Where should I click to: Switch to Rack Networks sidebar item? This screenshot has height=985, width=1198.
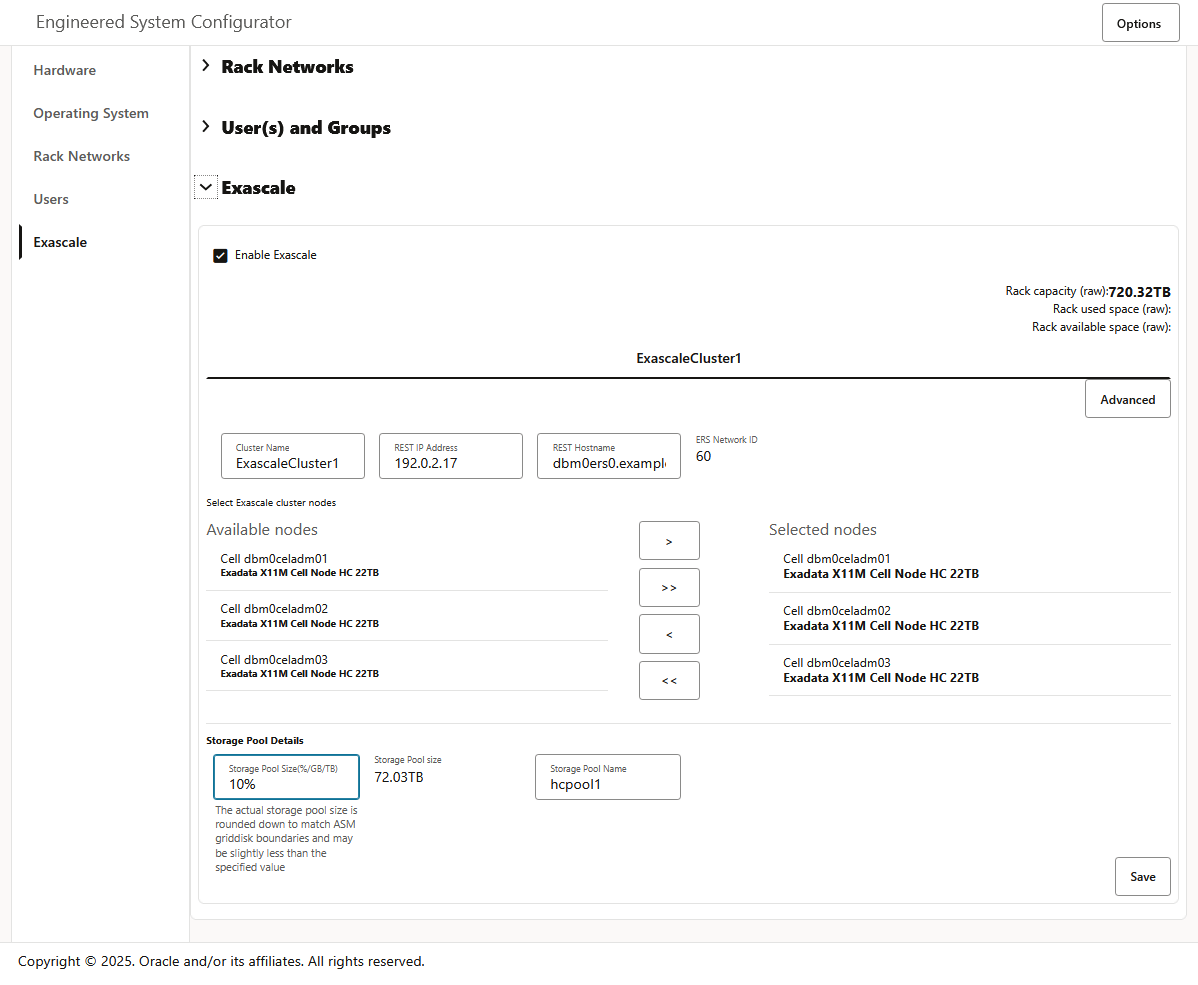click(x=82, y=157)
